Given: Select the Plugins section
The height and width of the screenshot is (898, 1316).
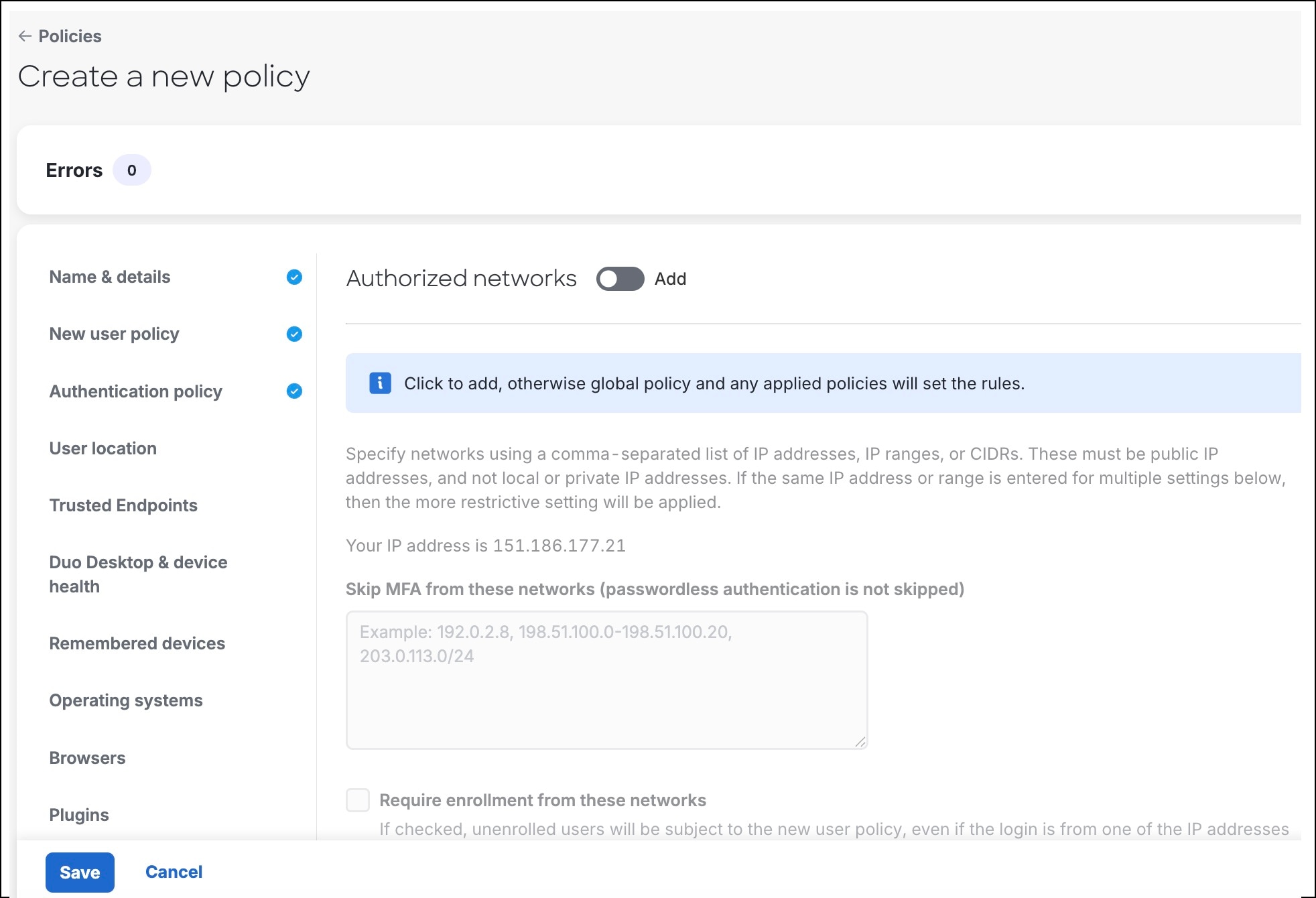Looking at the screenshot, I should point(78,815).
